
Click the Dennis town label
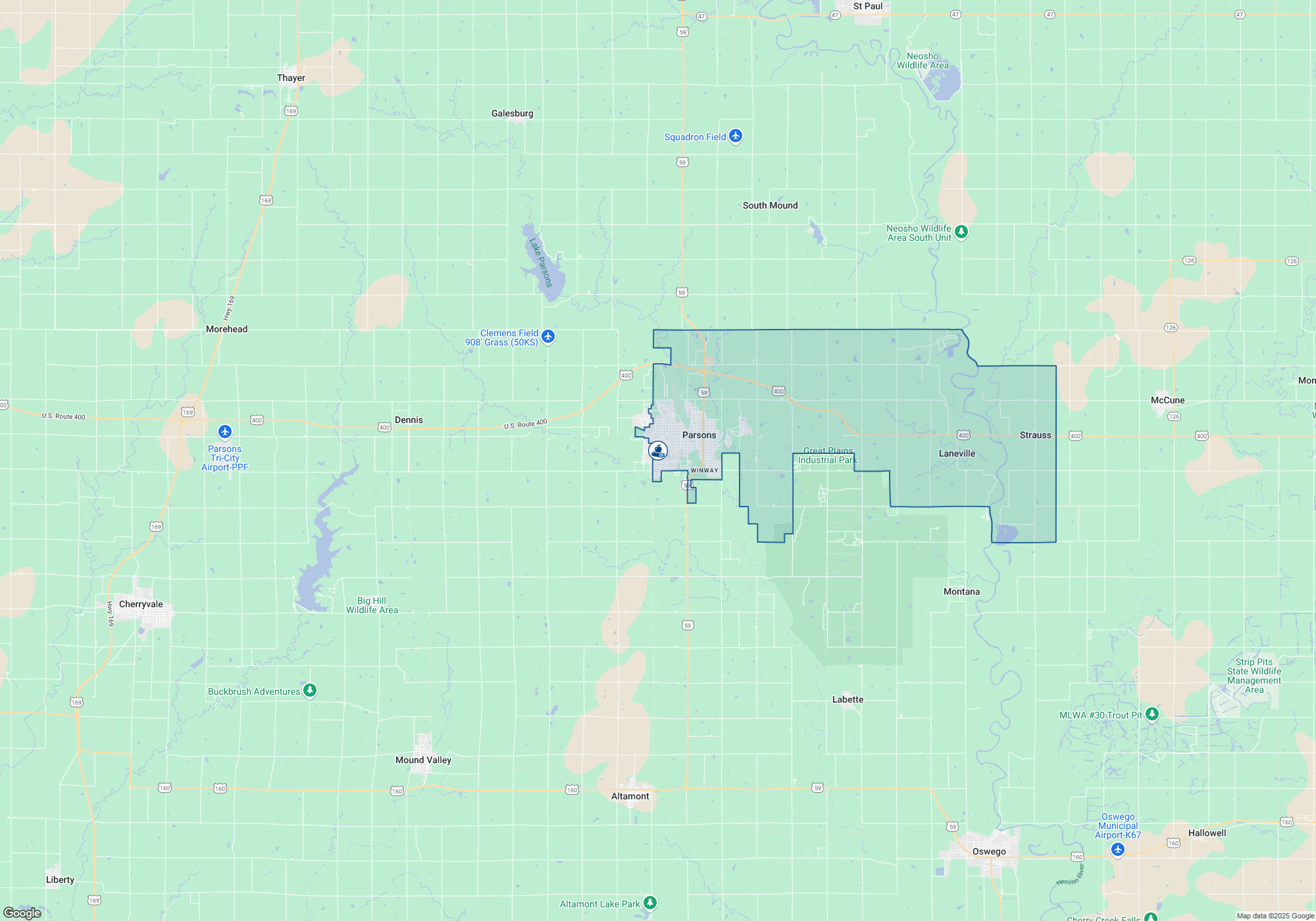point(409,420)
